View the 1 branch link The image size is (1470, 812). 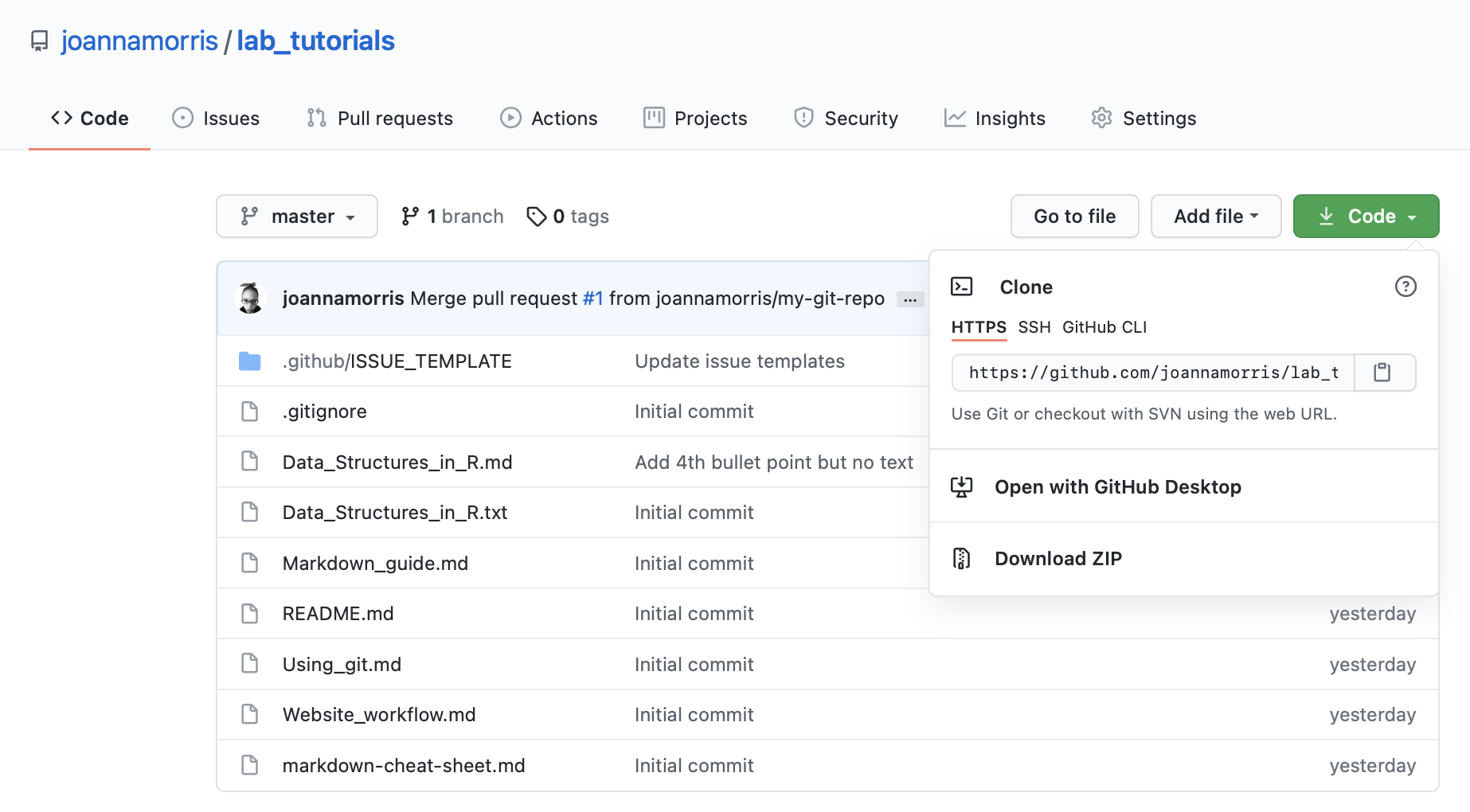point(452,216)
